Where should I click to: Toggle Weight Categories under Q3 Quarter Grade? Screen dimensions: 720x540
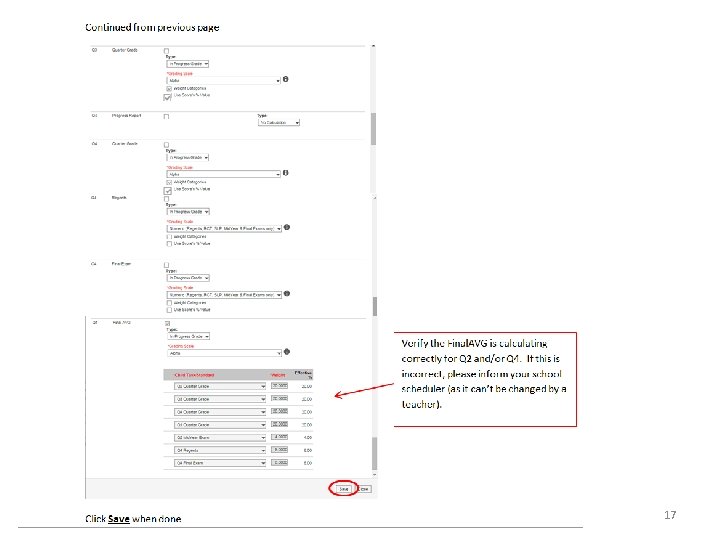tap(169, 89)
